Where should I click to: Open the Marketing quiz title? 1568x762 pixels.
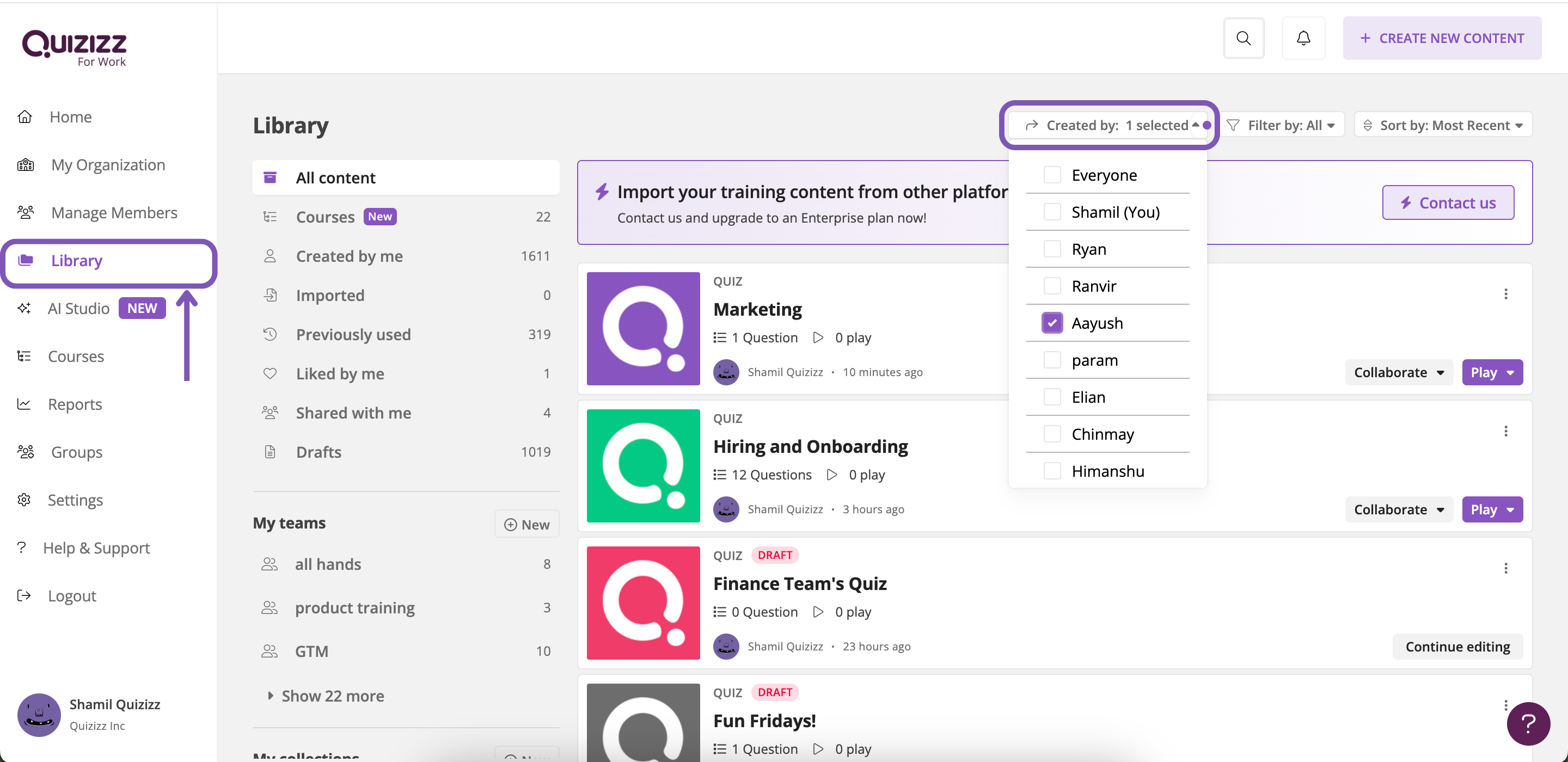[x=757, y=309]
